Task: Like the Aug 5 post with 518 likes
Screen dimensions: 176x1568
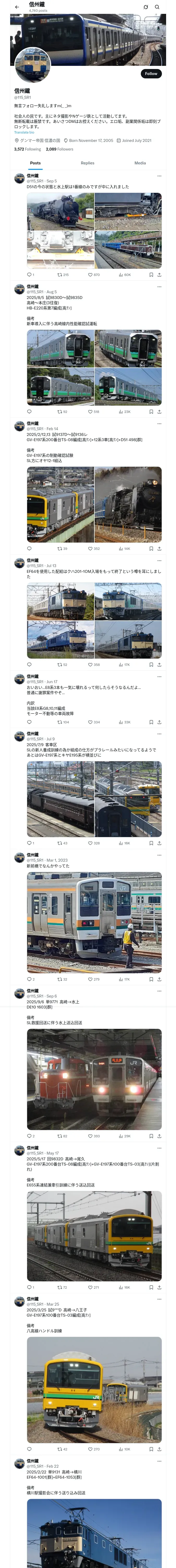Action: click(x=93, y=412)
